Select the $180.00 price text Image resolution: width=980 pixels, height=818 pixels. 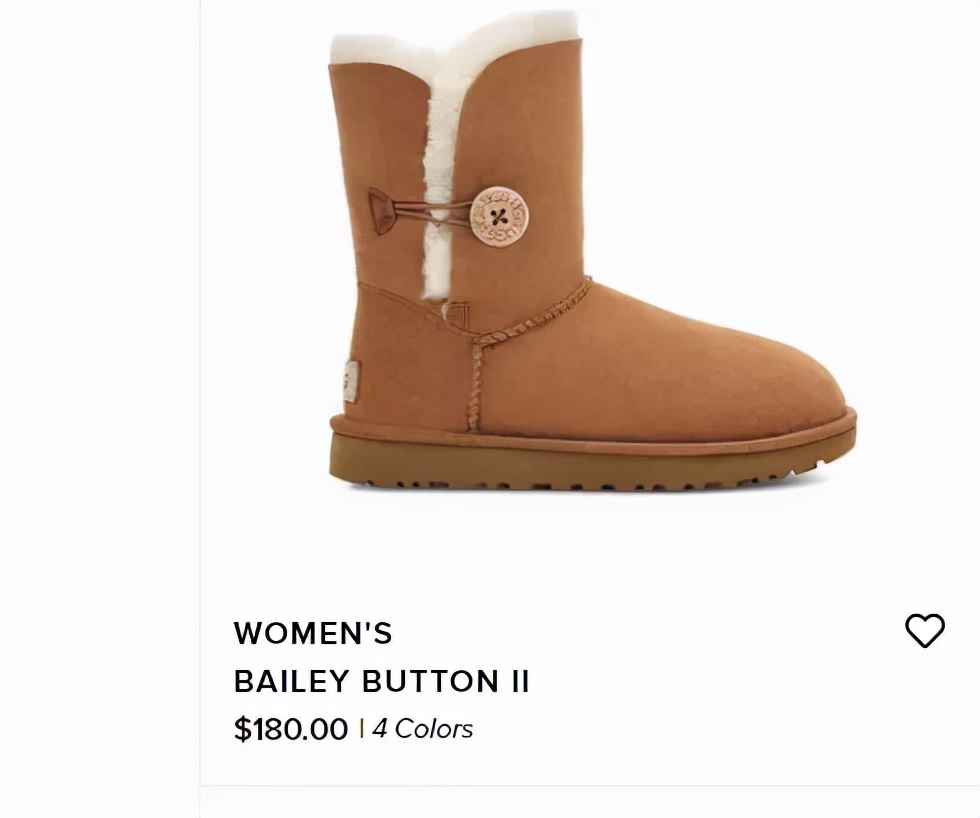coord(291,729)
